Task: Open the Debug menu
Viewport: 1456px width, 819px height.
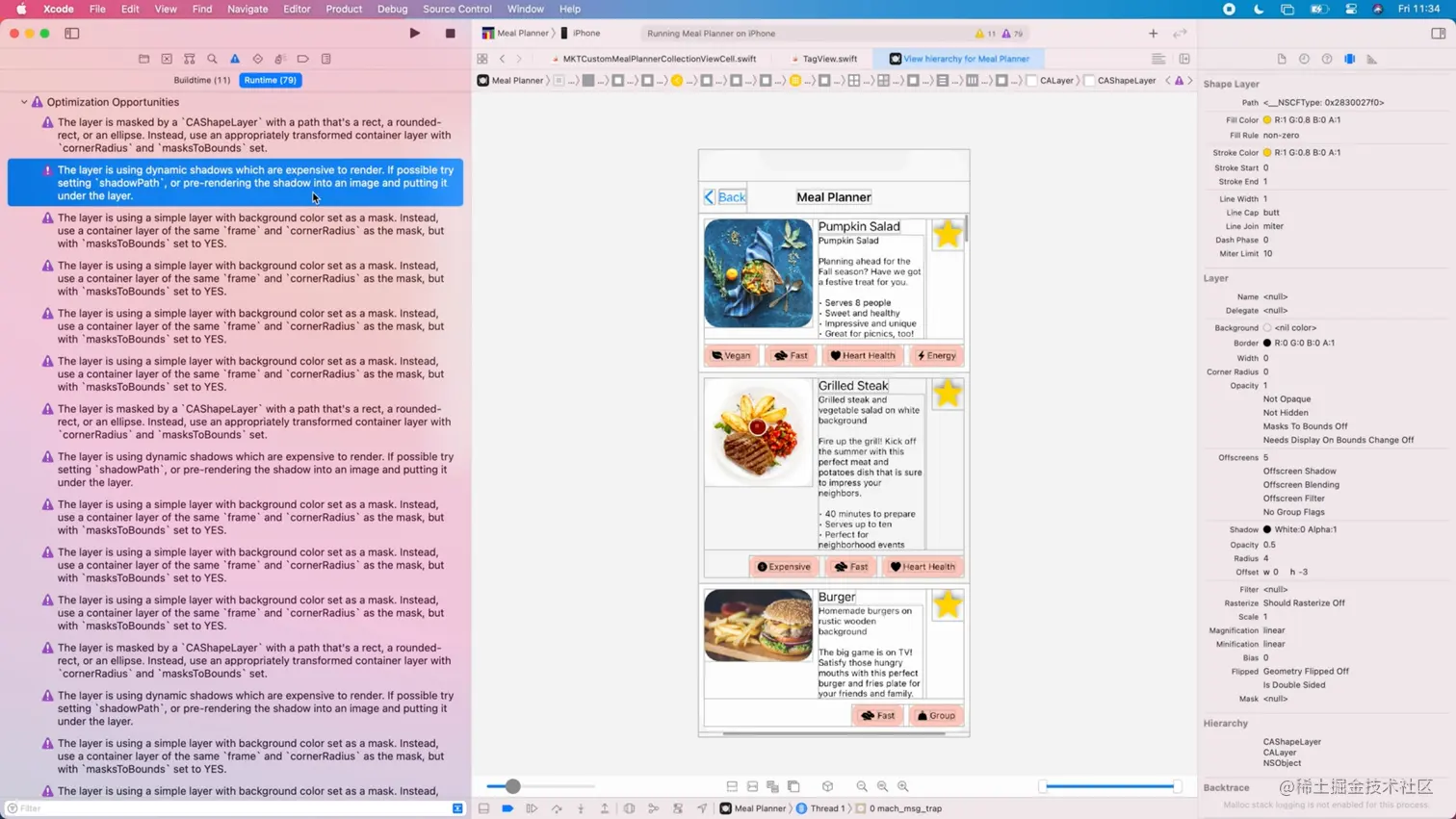Action: pos(392,9)
